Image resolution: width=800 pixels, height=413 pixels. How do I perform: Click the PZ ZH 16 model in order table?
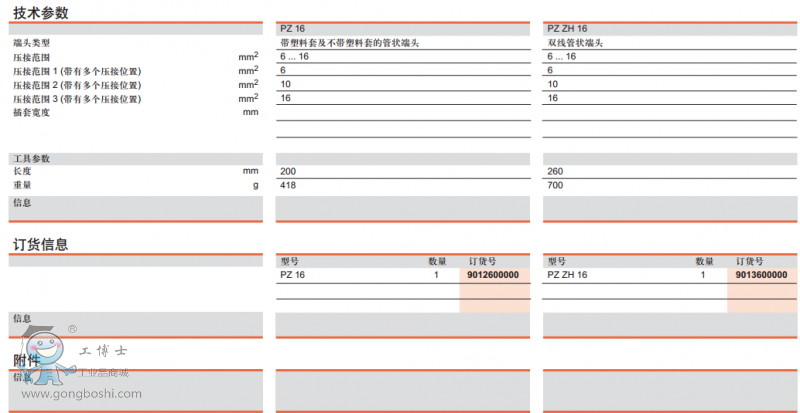pyautogui.click(x=567, y=275)
